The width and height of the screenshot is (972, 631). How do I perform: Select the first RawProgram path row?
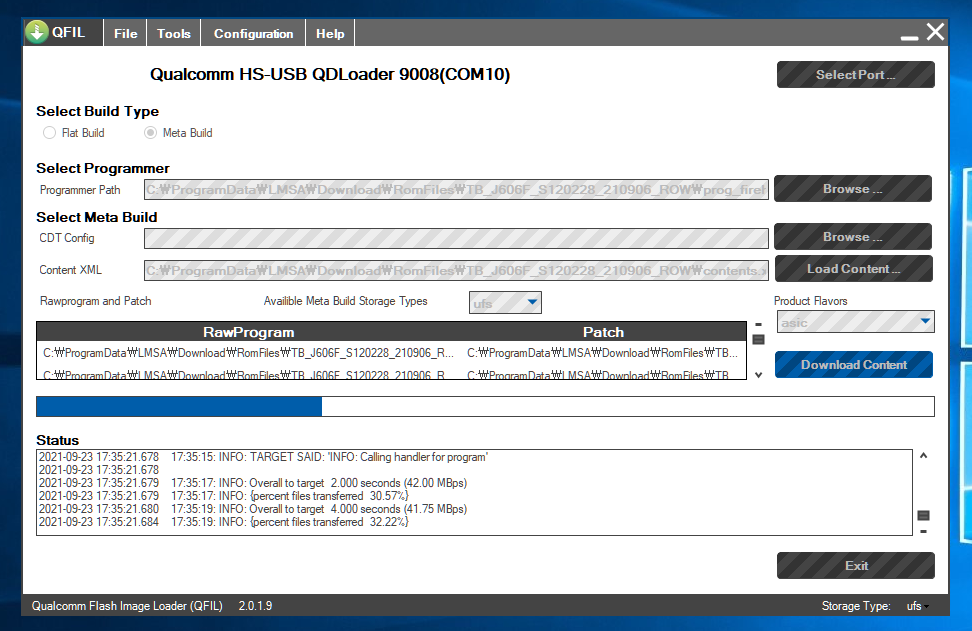249,353
